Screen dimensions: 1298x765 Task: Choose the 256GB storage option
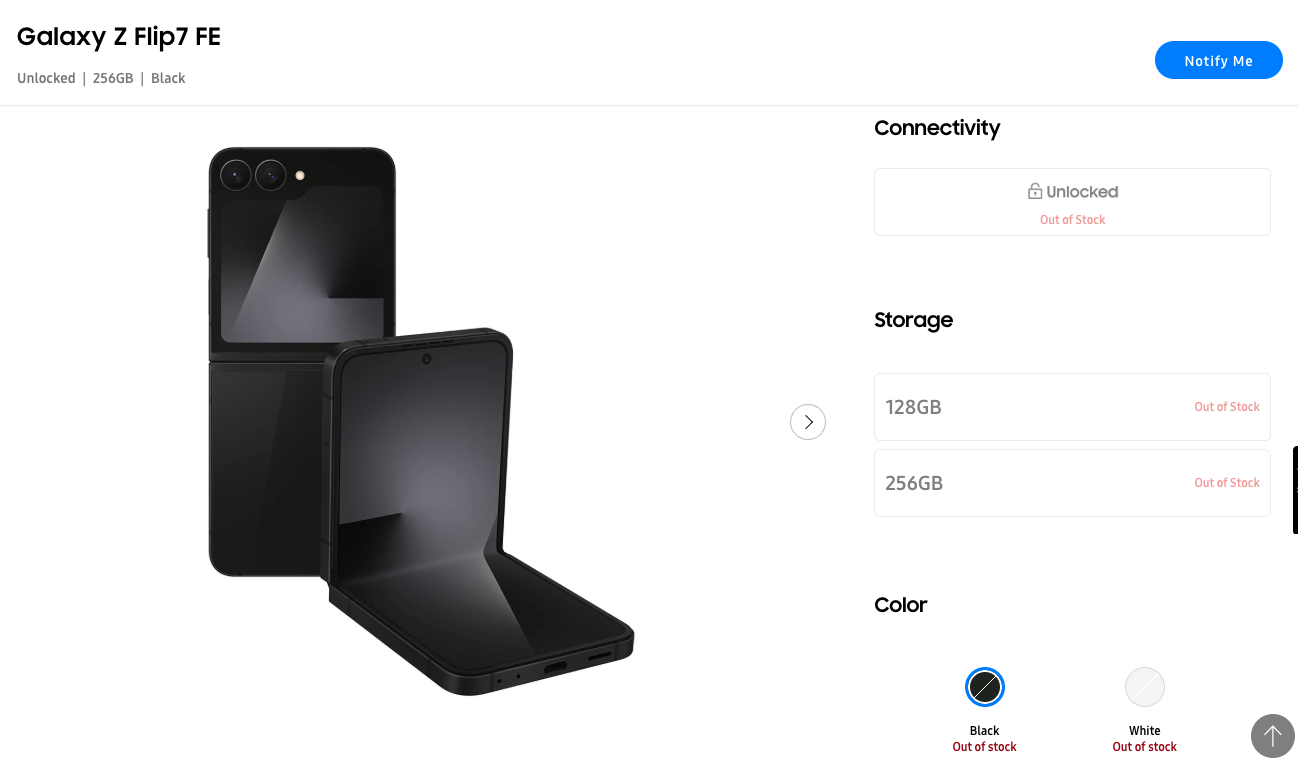(x=1072, y=483)
